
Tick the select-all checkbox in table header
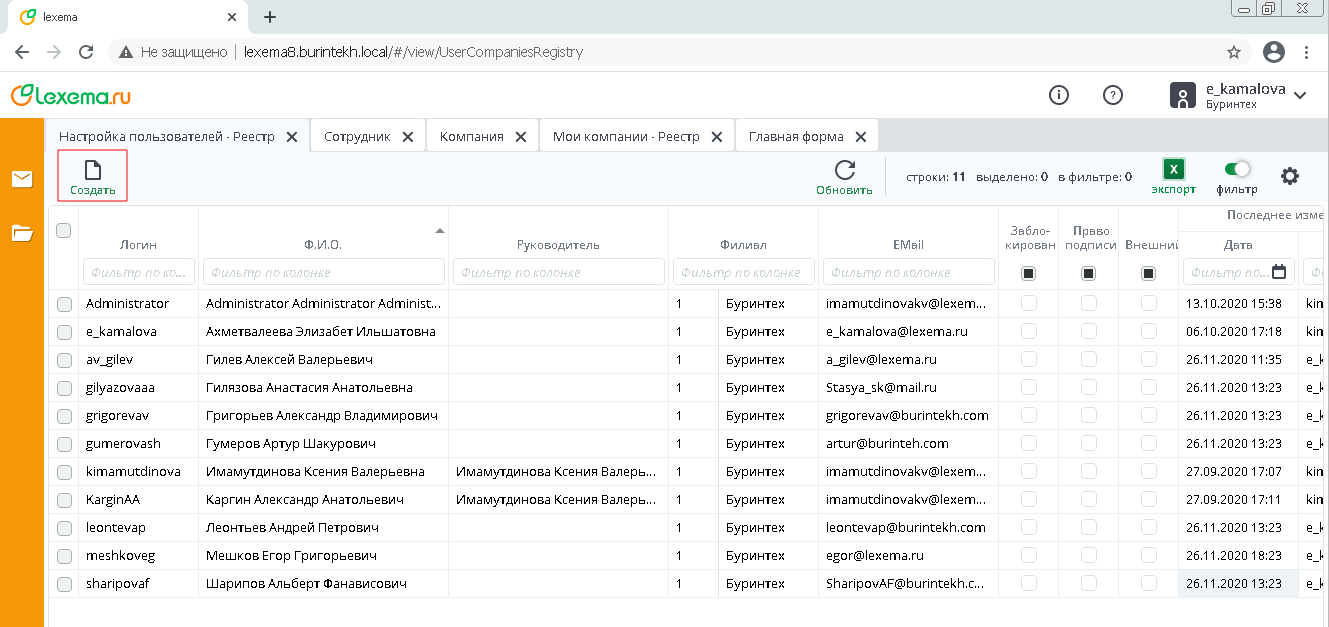64,231
